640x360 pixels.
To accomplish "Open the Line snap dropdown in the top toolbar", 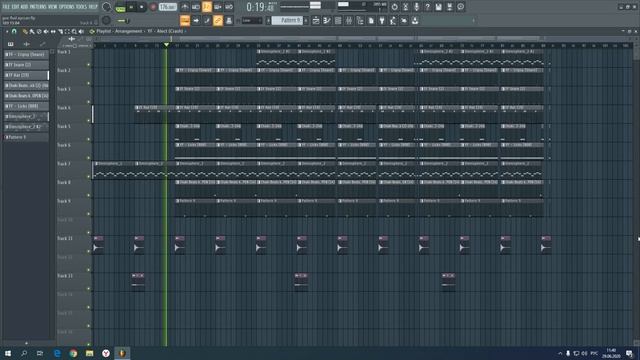I will [252, 20].
